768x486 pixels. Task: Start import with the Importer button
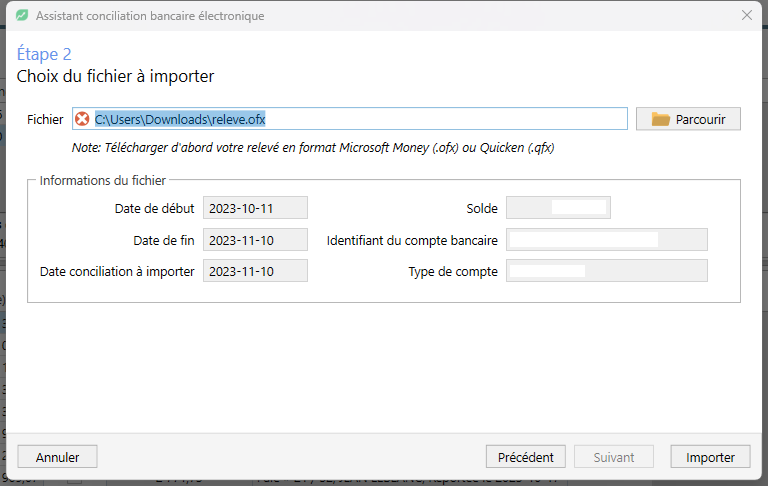click(710, 457)
